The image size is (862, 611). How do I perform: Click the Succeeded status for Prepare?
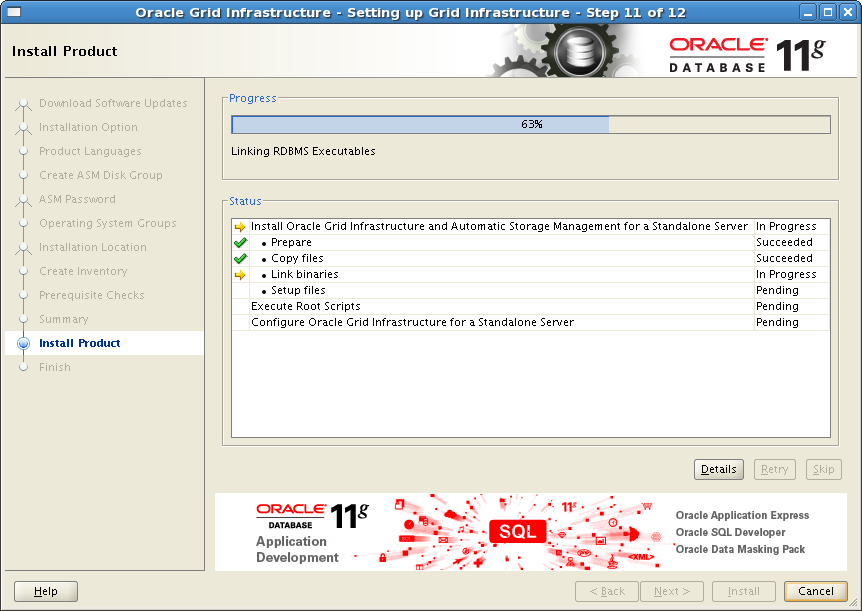(784, 243)
